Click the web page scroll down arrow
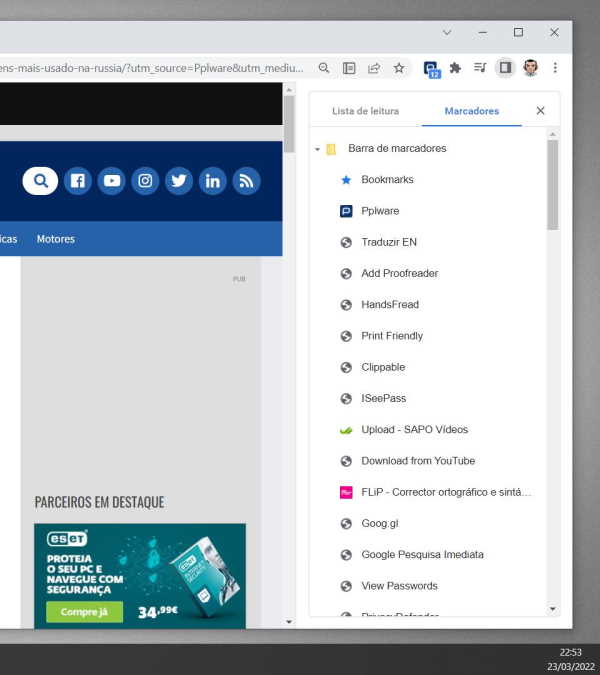The width and height of the screenshot is (600, 675). click(x=289, y=622)
